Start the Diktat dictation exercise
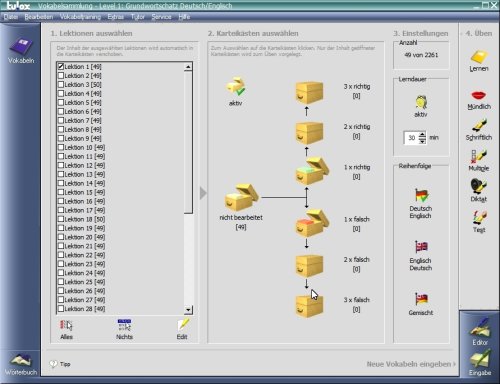The height and width of the screenshot is (384, 500). [x=479, y=190]
